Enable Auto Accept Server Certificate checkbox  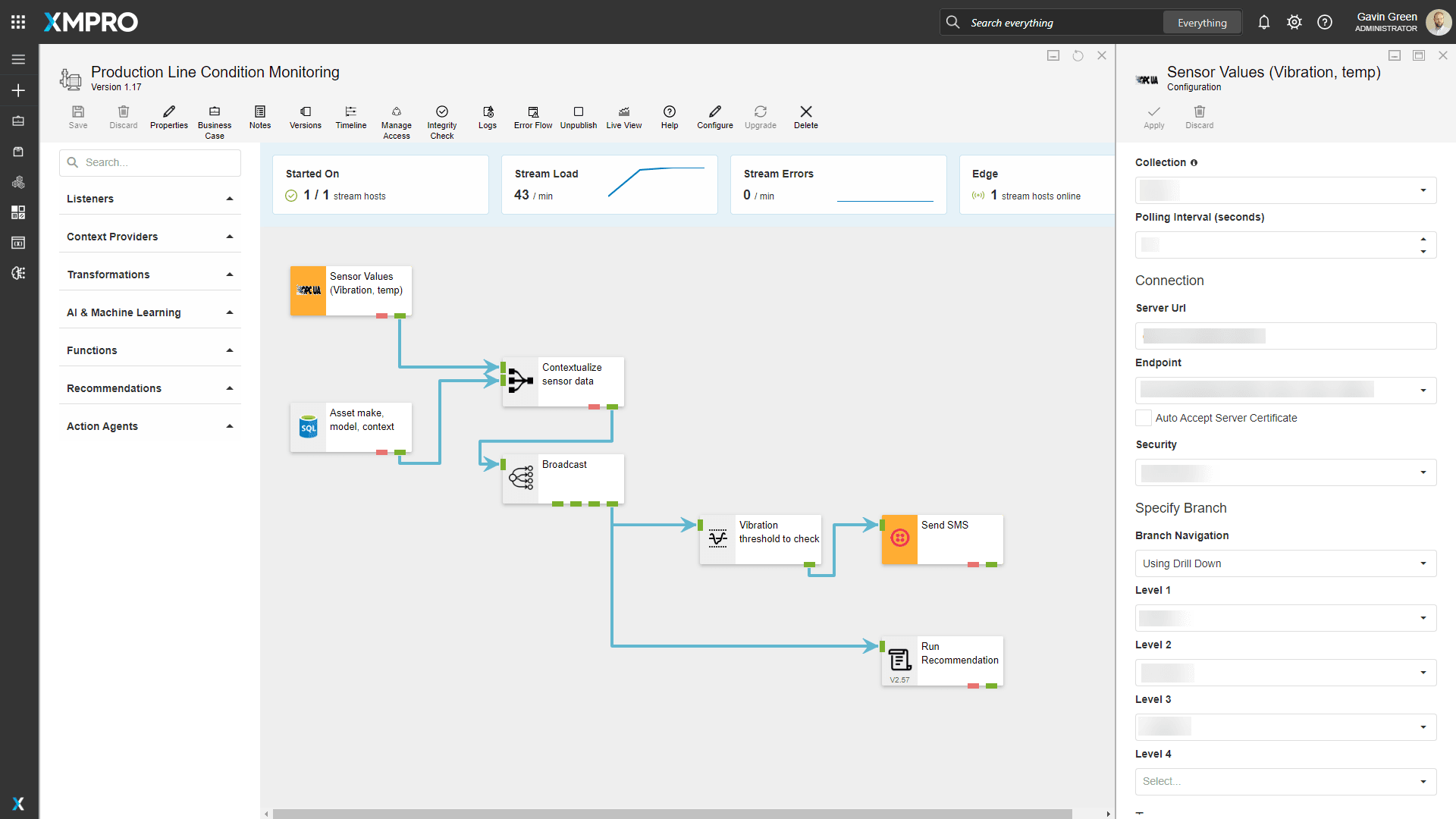1143,418
